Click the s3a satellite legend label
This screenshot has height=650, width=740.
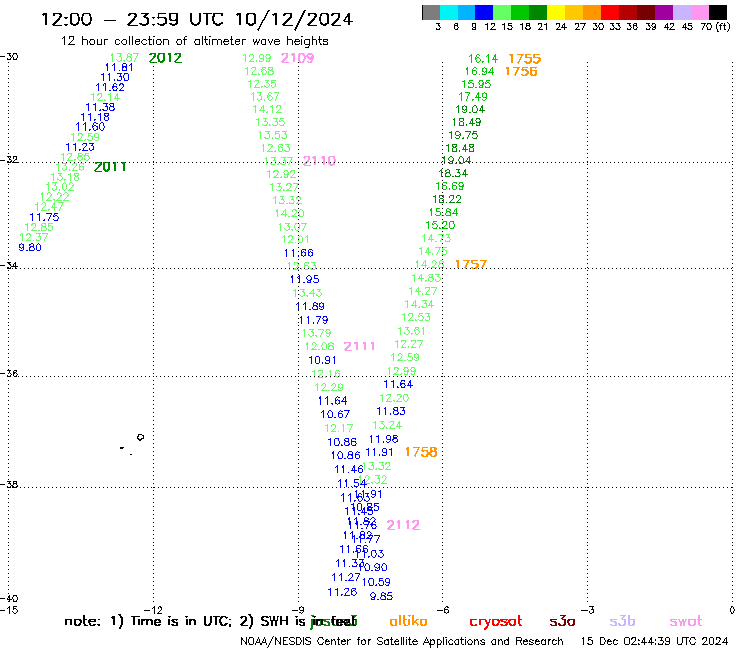pos(562,622)
